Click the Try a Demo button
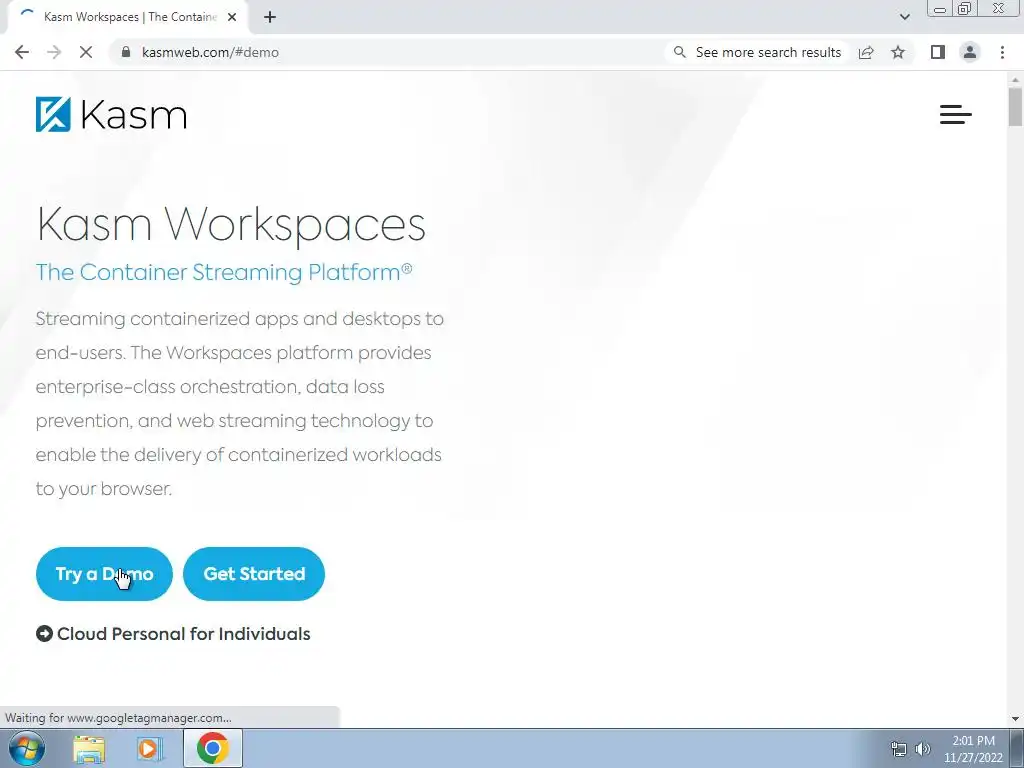This screenshot has width=1024, height=768. pyautogui.click(x=104, y=574)
